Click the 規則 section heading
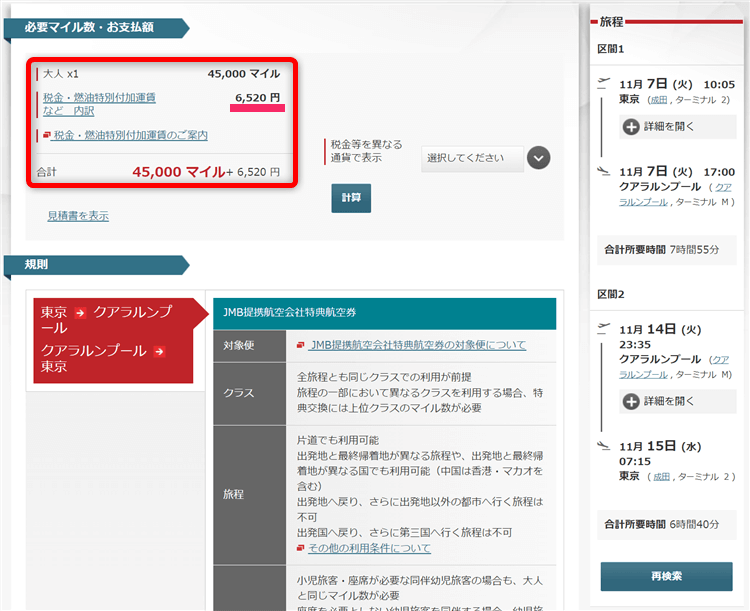The image size is (750, 611). tap(37, 265)
